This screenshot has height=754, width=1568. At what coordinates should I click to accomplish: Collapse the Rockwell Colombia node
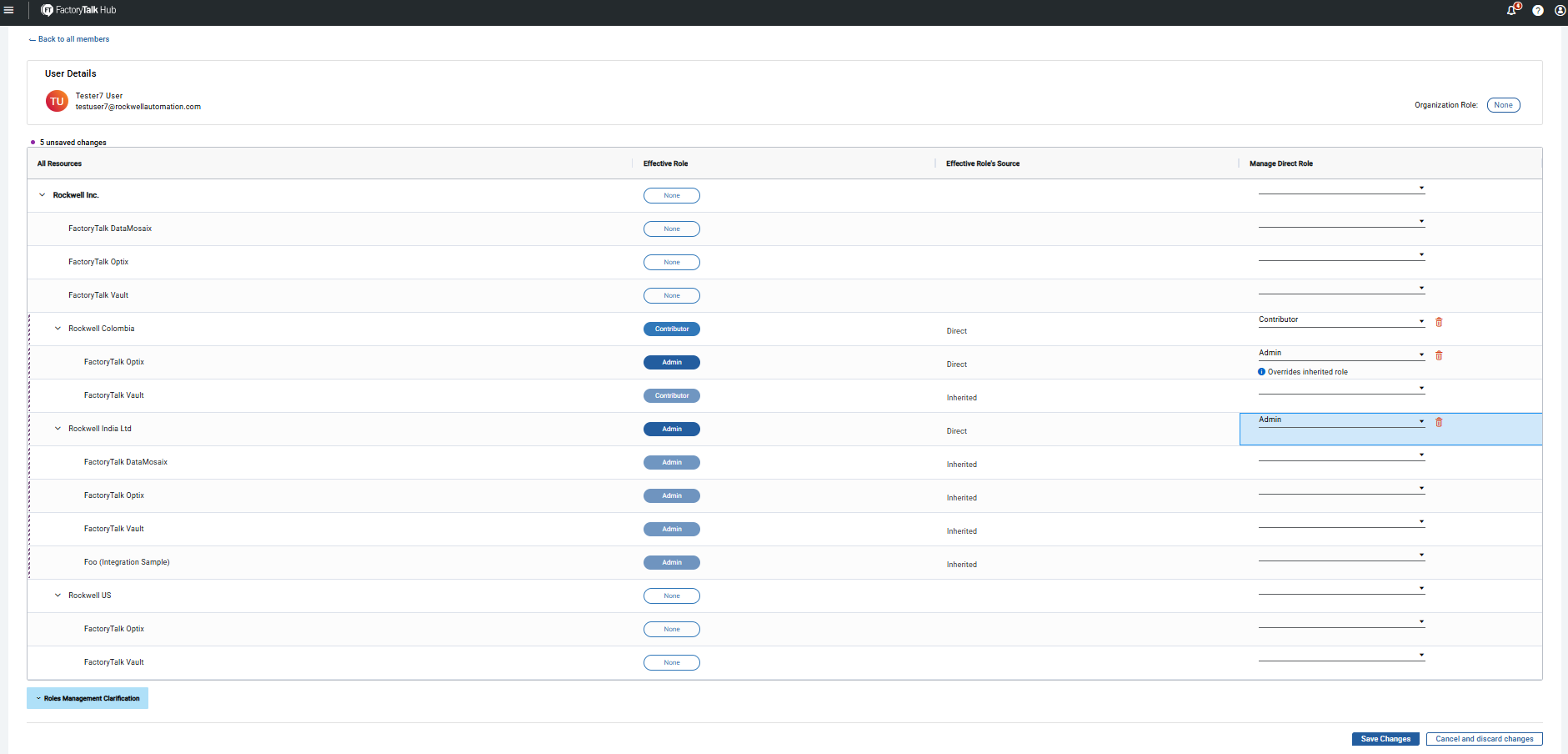click(x=58, y=329)
